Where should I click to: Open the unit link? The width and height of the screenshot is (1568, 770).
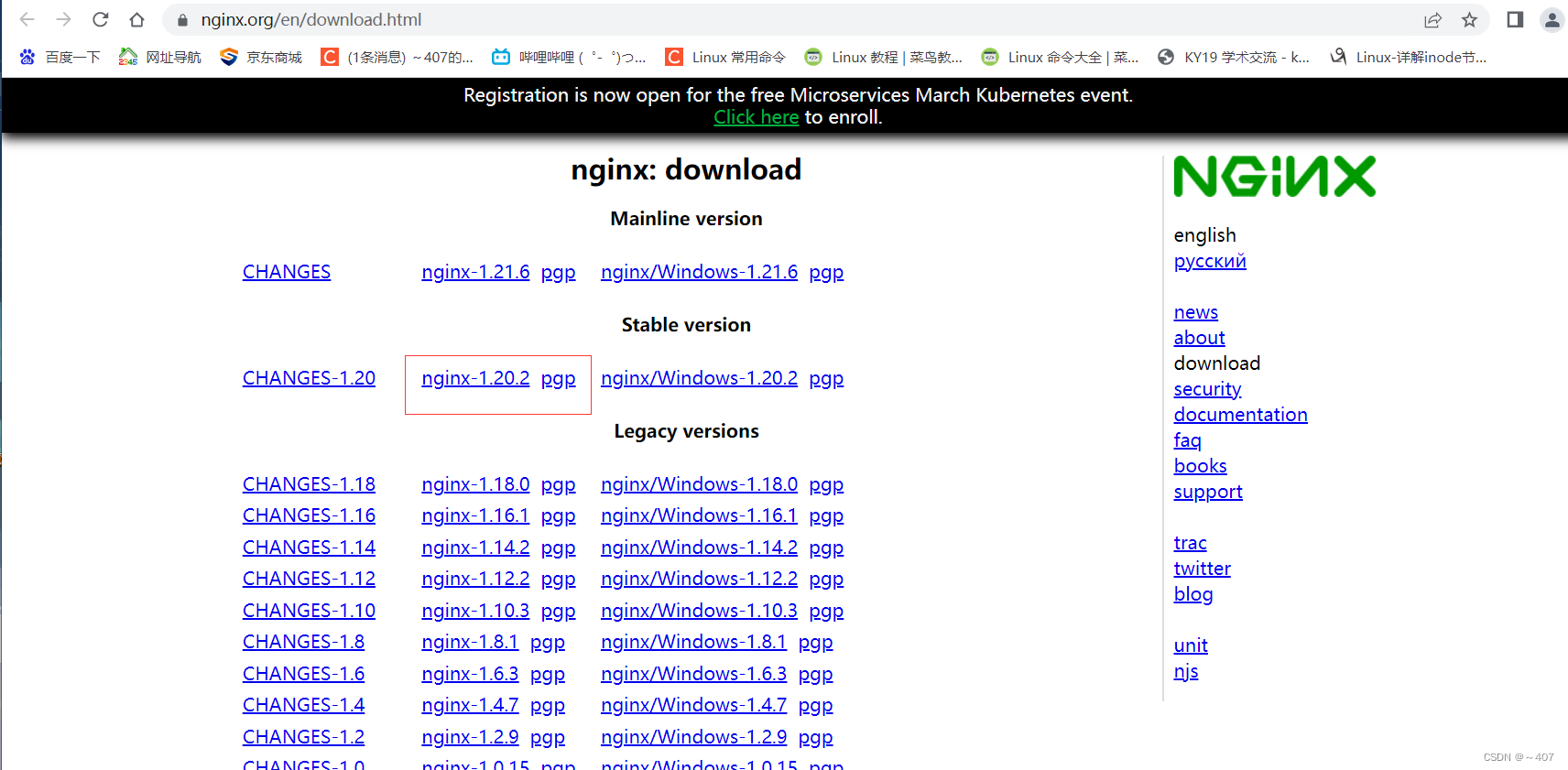1191,645
